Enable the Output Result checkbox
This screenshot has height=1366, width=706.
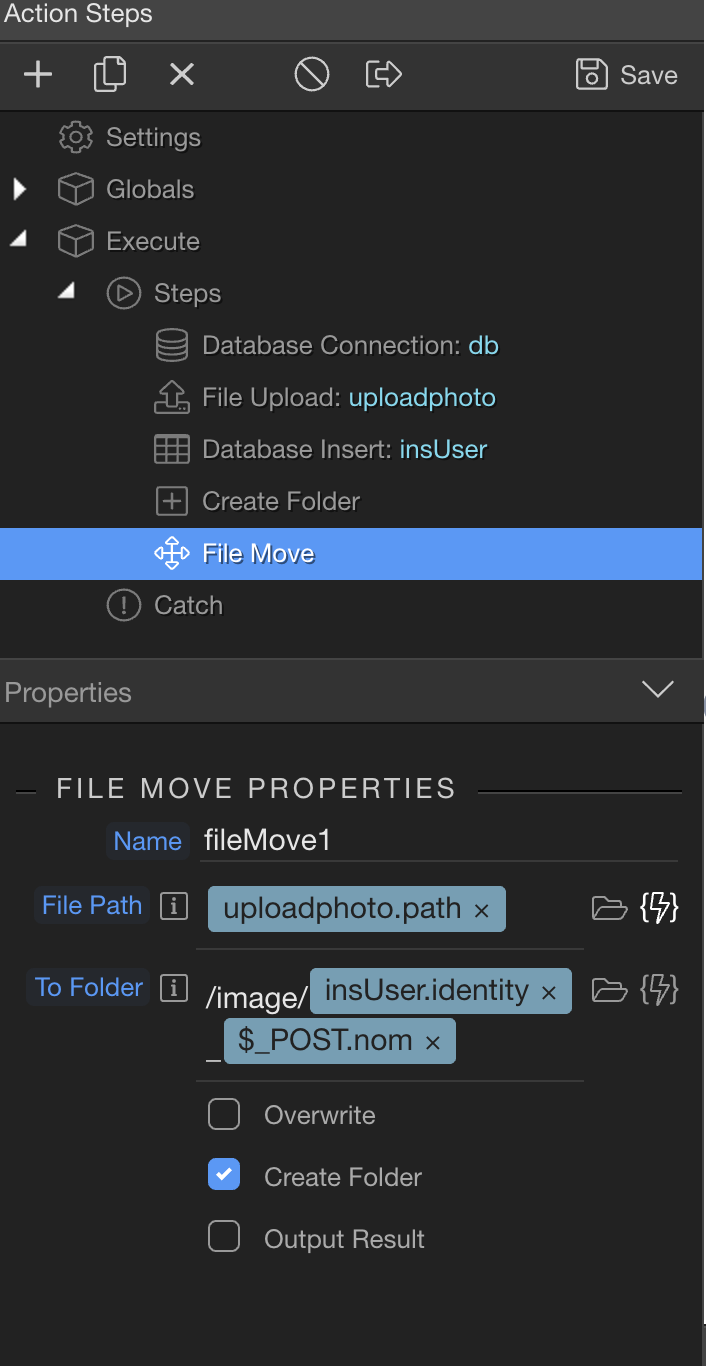(224, 1238)
